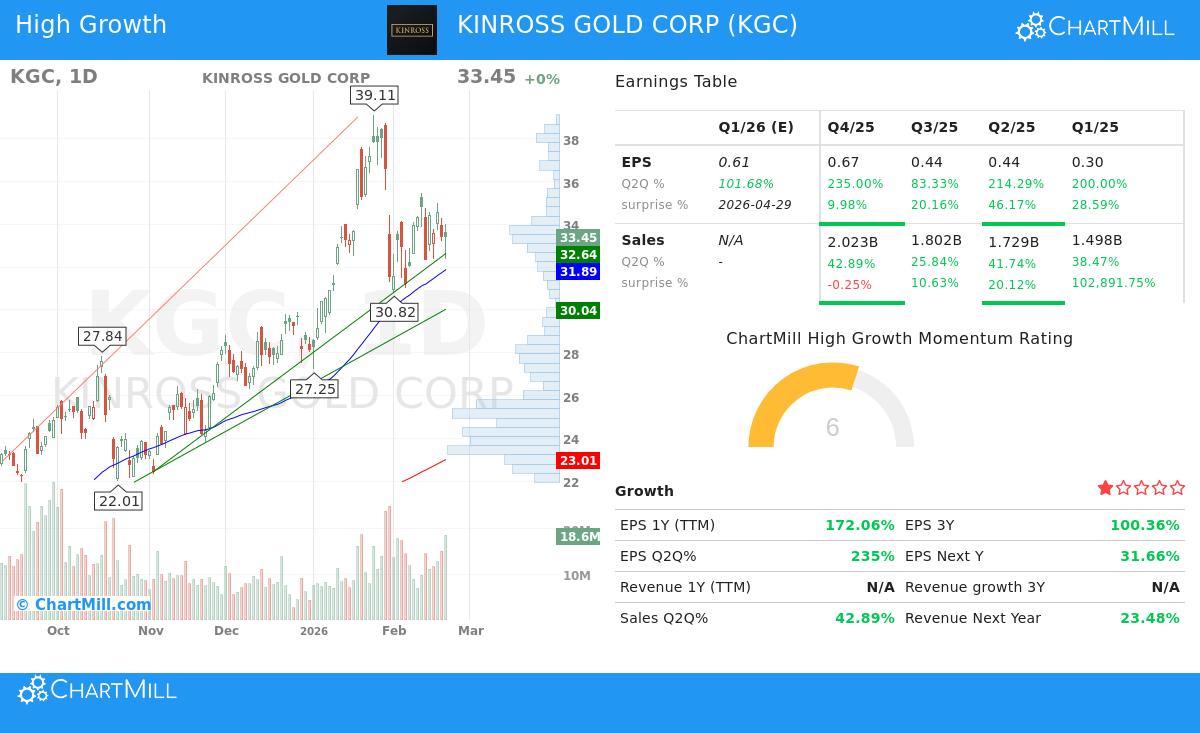This screenshot has width=1200, height=733.
Task: Select the High Growth header label
Action: (91, 24)
